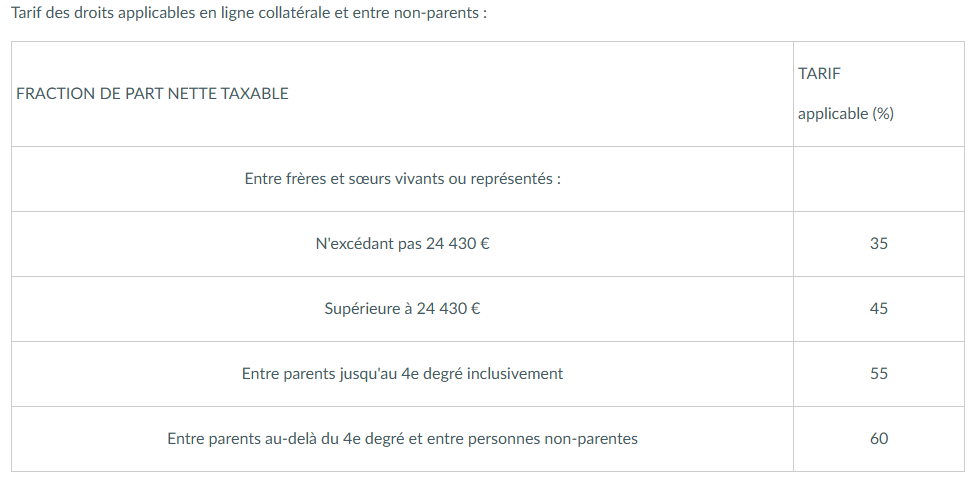970x480 pixels.
Task: Select the 'Supérieure à 24 430 €' cell
Action: 402,309
